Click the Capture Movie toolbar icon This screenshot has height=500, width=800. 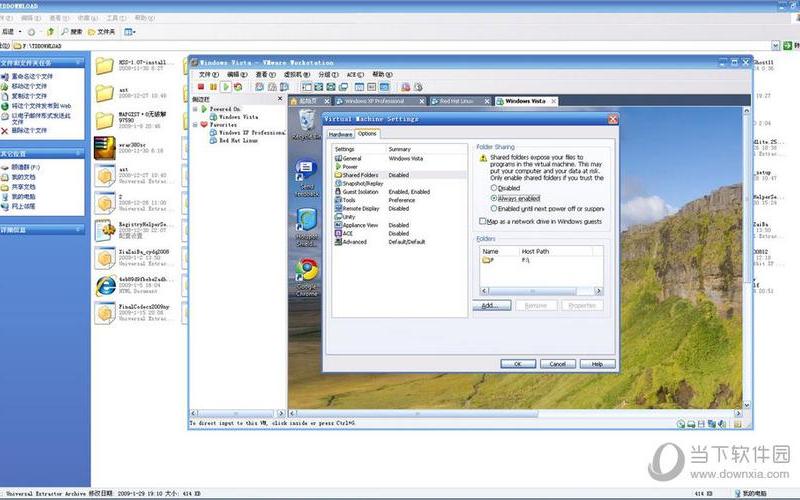click(406, 87)
